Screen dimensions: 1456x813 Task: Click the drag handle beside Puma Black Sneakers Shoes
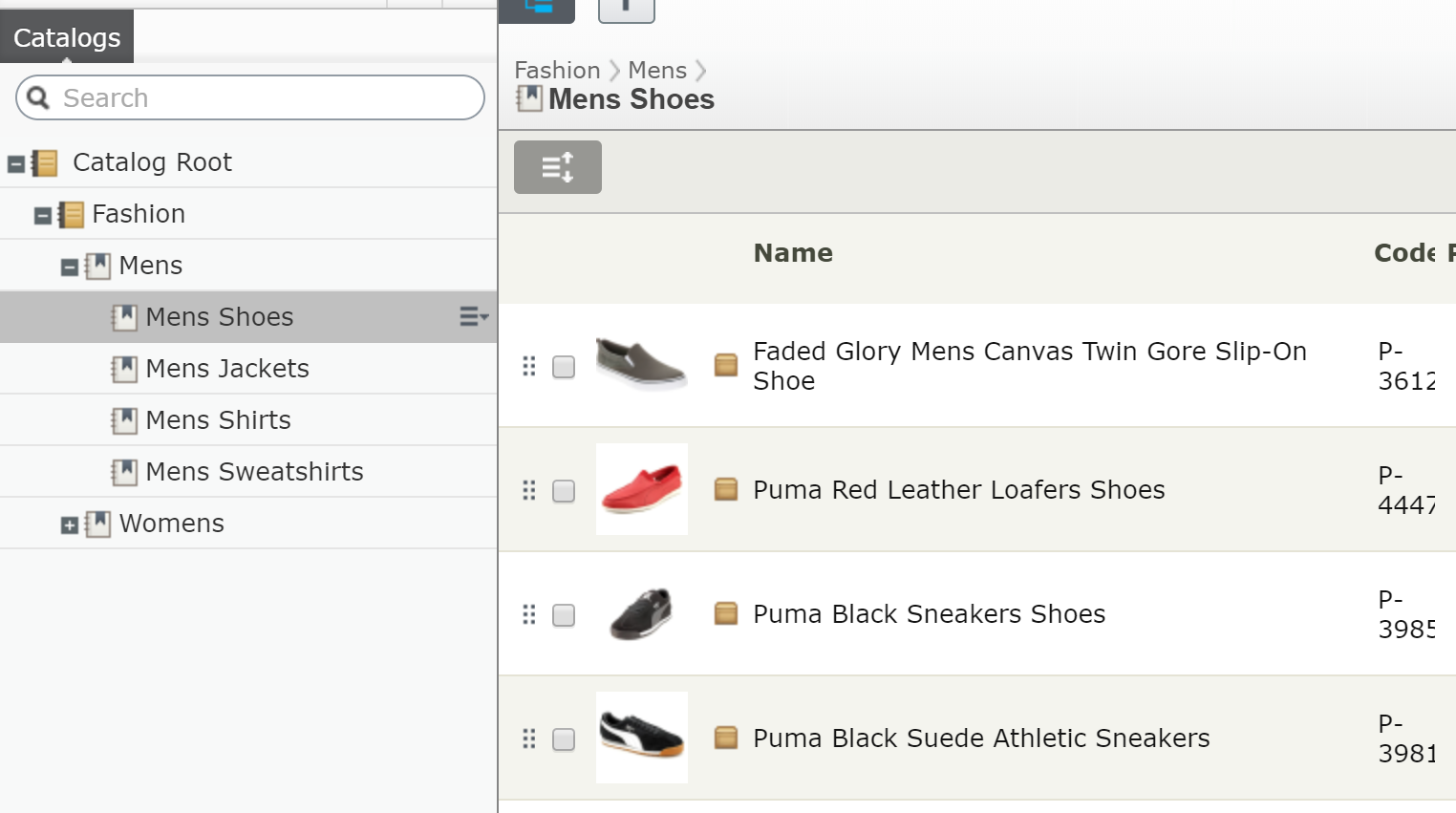[529, 614]
